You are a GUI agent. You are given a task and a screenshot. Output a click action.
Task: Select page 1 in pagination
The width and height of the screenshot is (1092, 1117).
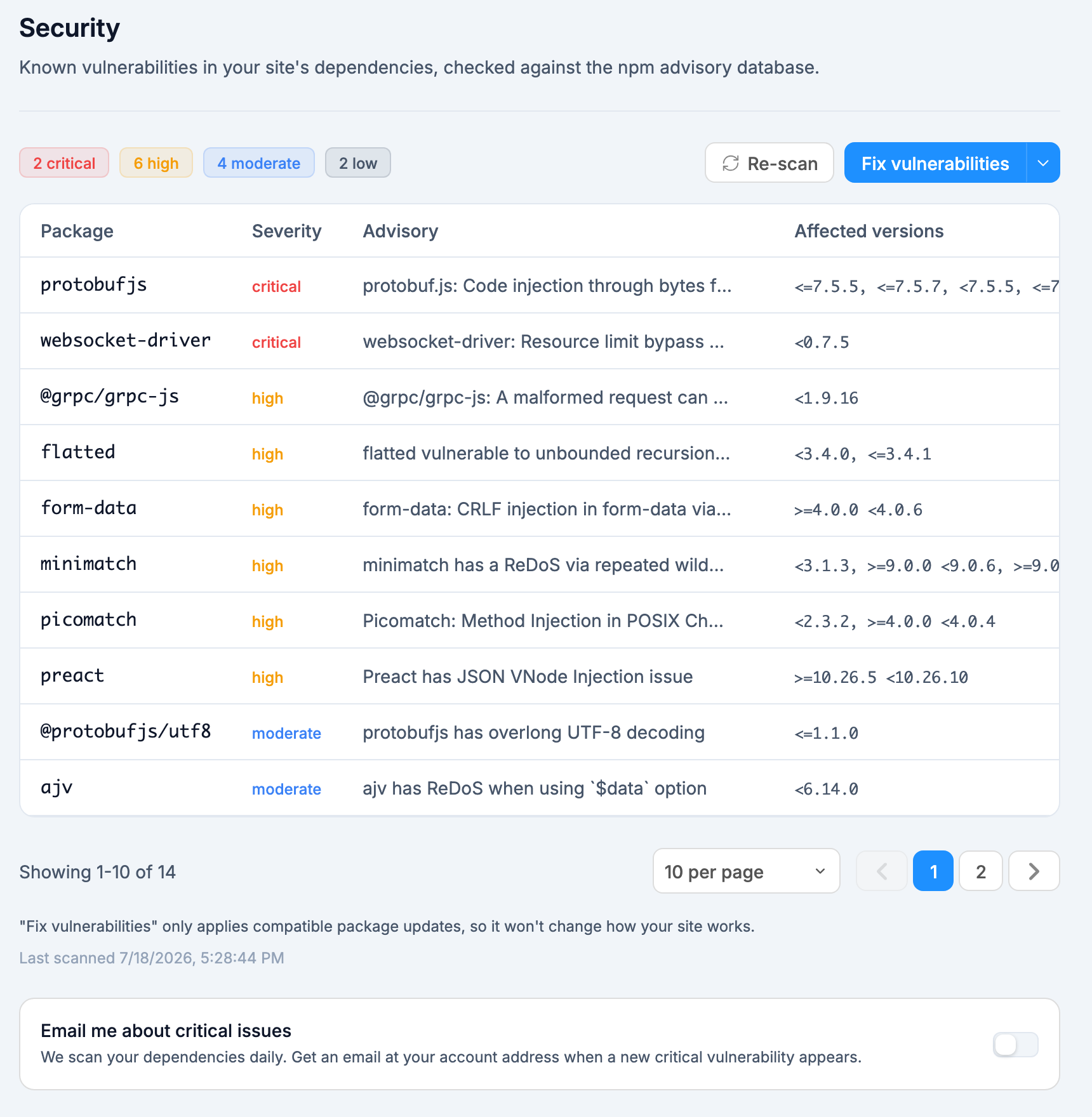coord(933,871)
